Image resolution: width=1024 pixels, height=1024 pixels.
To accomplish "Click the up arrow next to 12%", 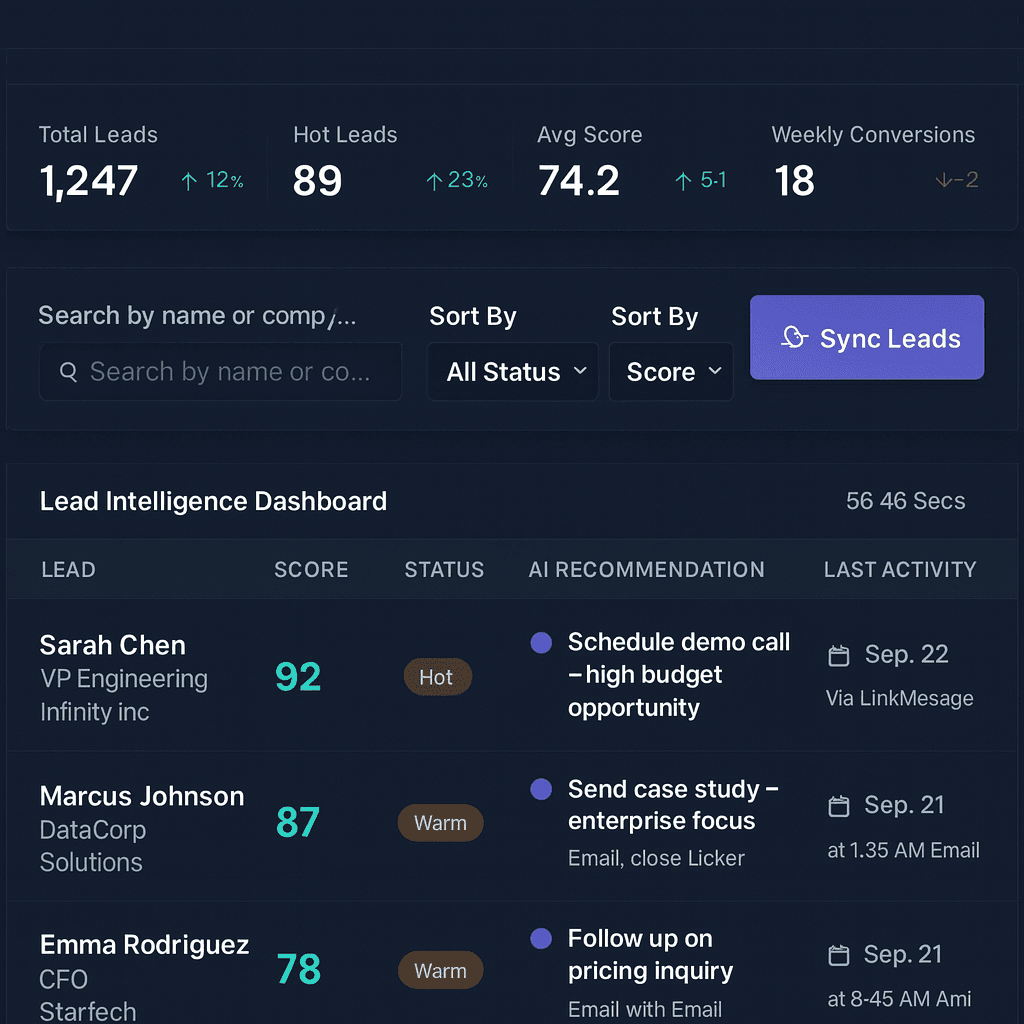I will tap(188, 181).
